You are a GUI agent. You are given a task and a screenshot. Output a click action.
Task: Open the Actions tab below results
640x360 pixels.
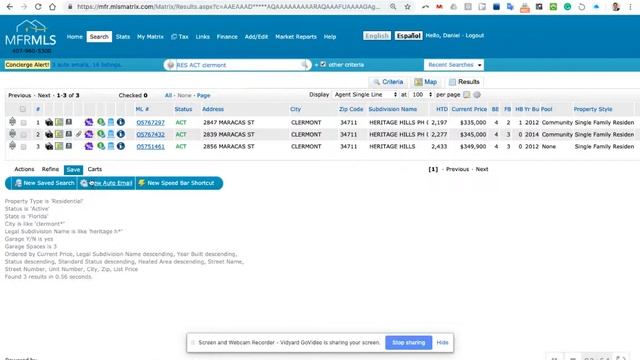click(24, 169)
